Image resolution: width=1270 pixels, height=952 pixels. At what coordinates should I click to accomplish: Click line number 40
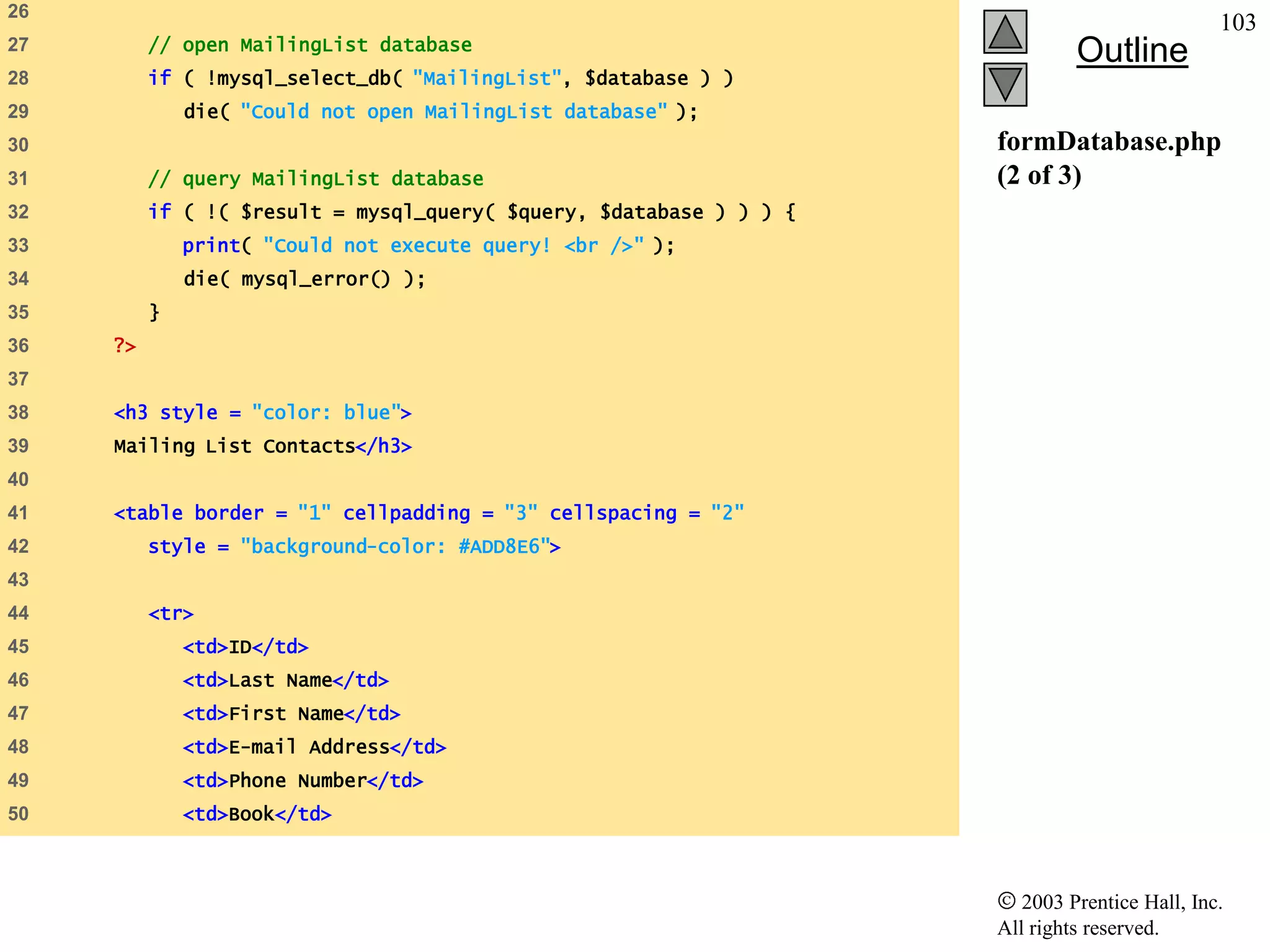tap(18, 480)
